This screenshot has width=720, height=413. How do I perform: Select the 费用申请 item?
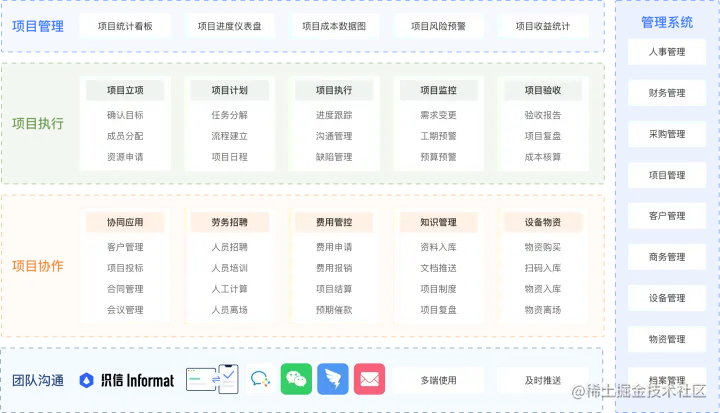pos(334,247)
